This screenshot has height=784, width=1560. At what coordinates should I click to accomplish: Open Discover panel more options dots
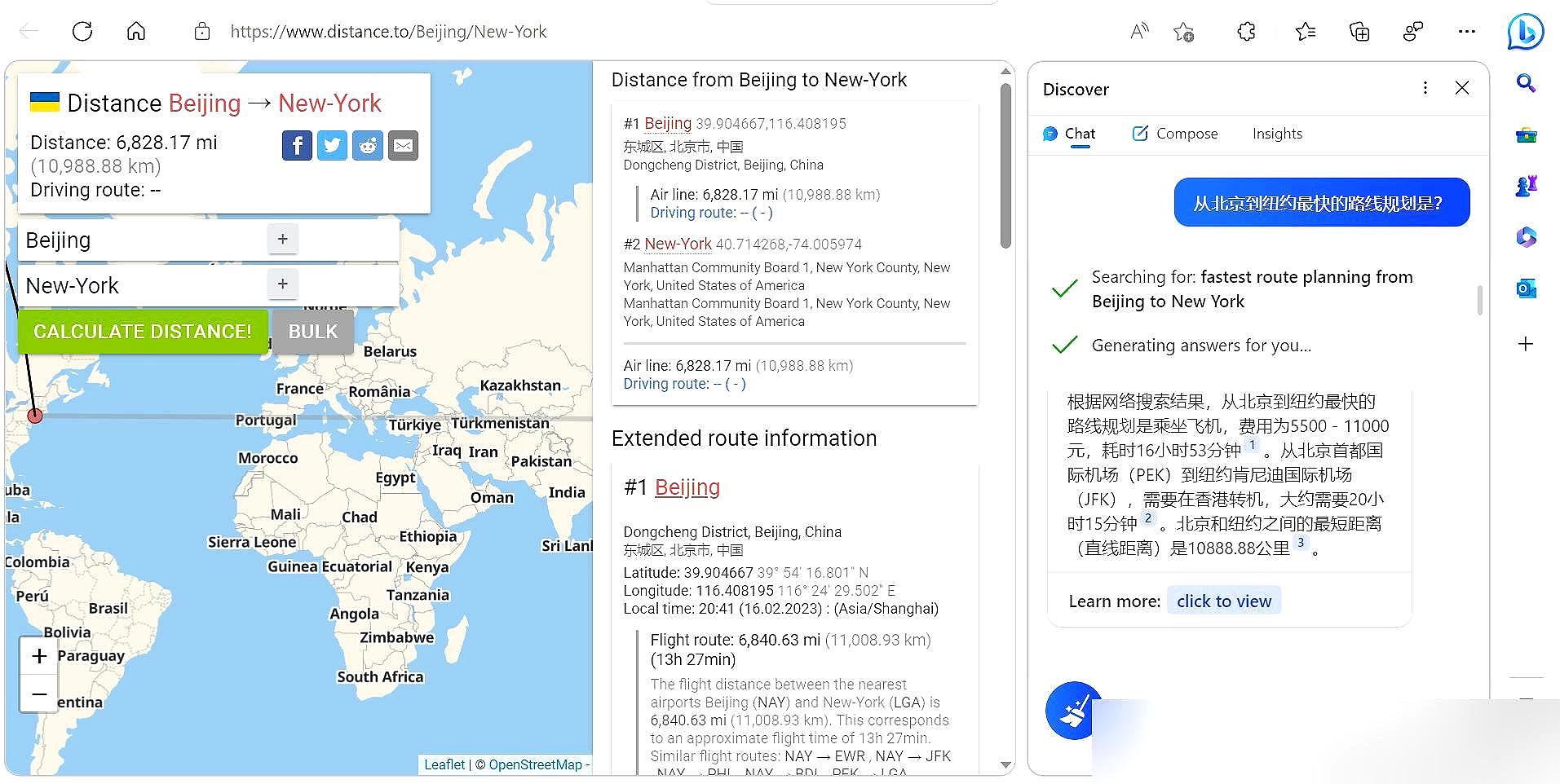click(1425, 88)
